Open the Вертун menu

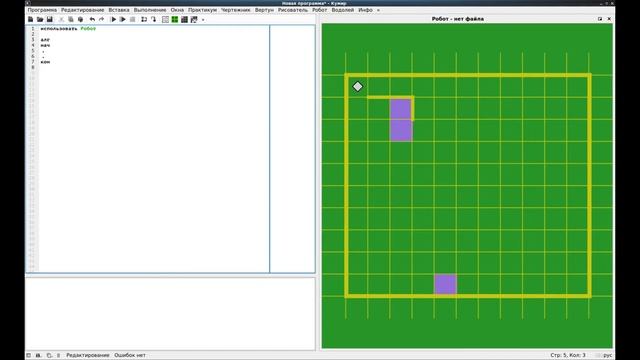click(264, 10)
